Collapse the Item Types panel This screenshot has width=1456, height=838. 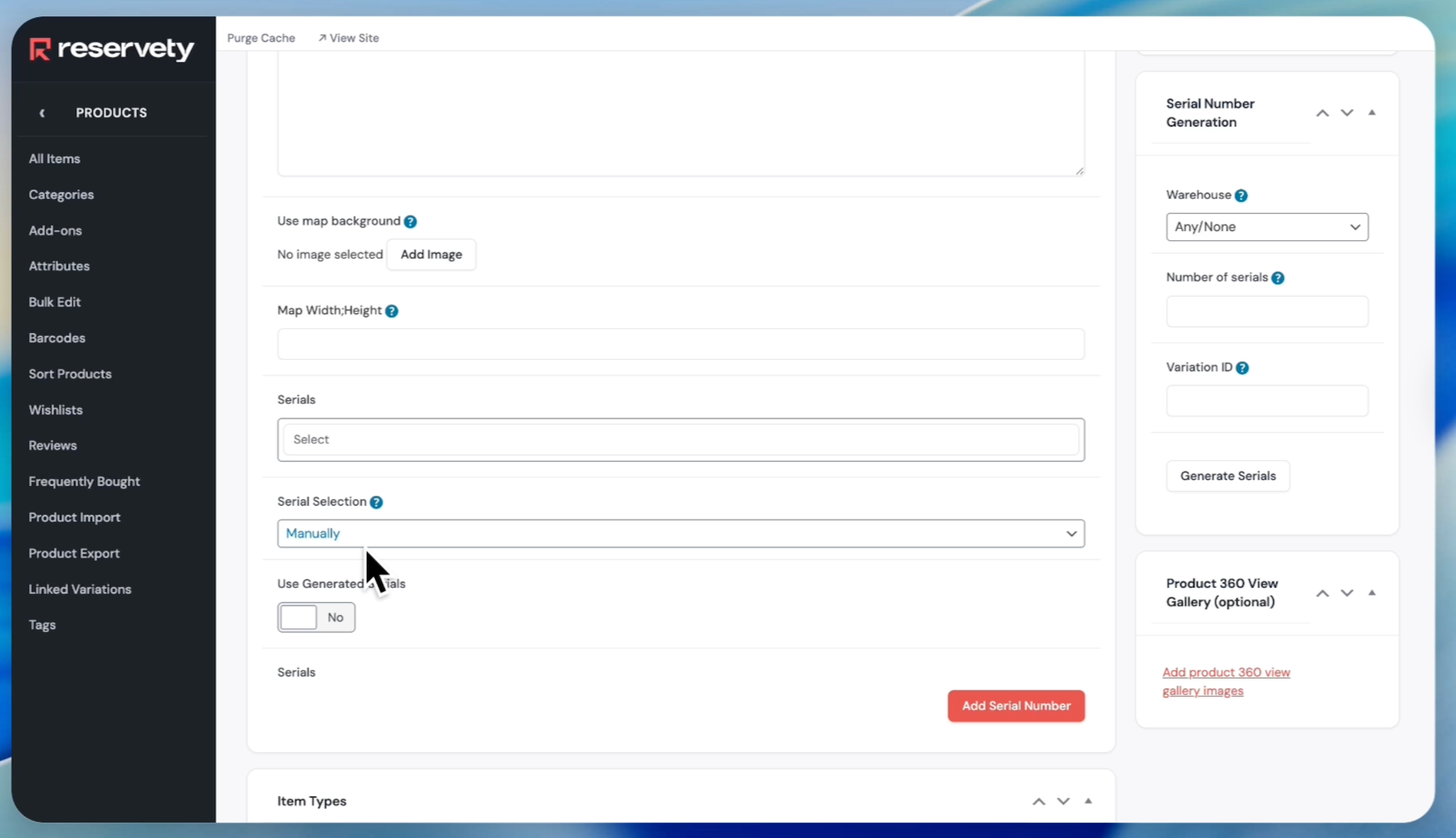coord(1088,801)
